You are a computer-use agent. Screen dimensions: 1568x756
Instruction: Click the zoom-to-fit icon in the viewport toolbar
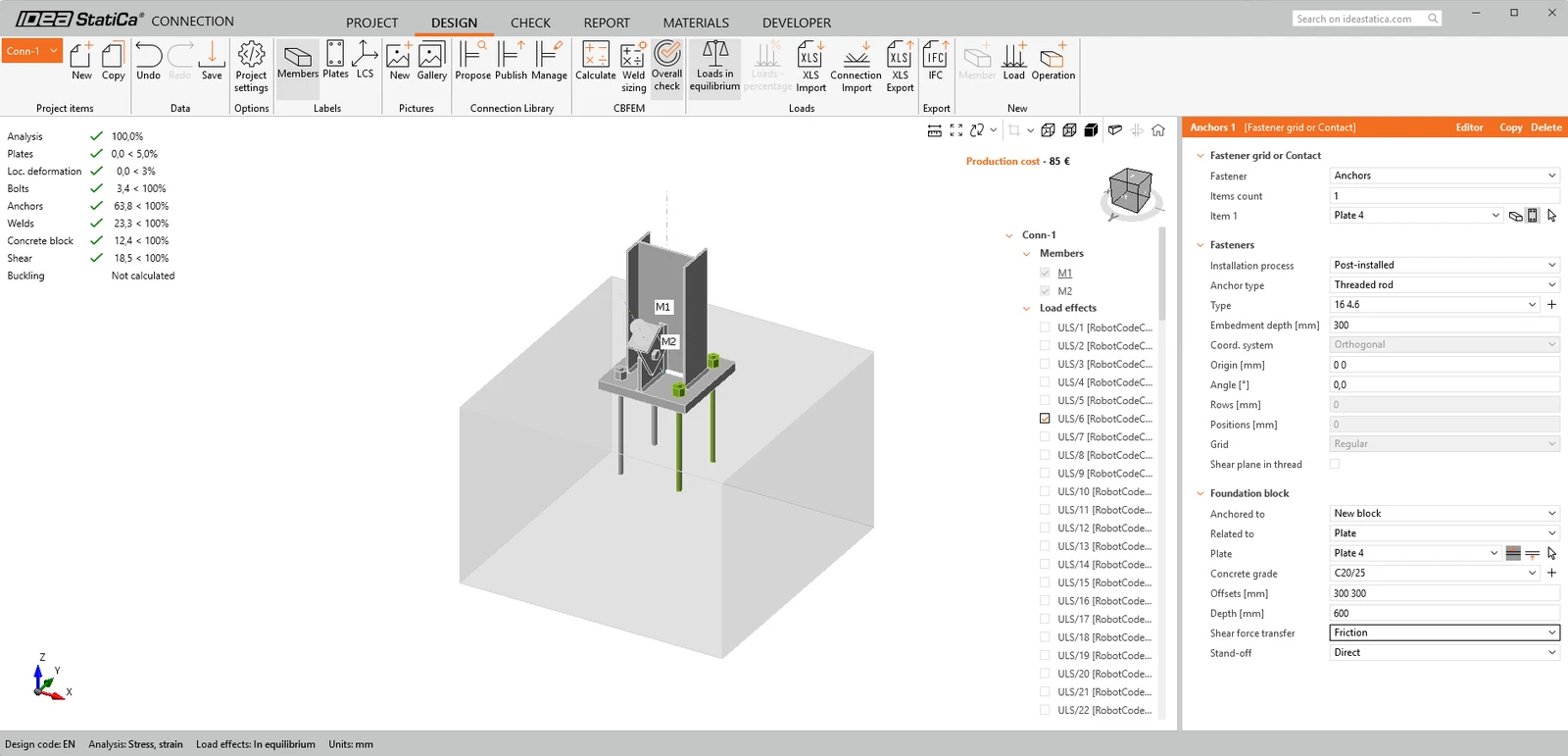pyautogui.click(x=956, y=130)
